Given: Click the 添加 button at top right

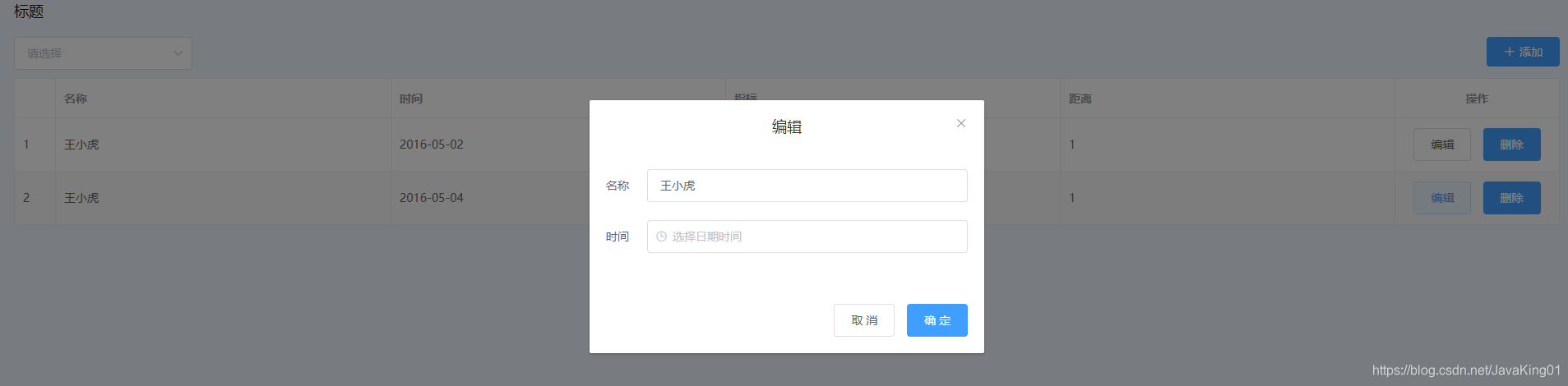Looking at the screenshot, I should coord(1523,52).
